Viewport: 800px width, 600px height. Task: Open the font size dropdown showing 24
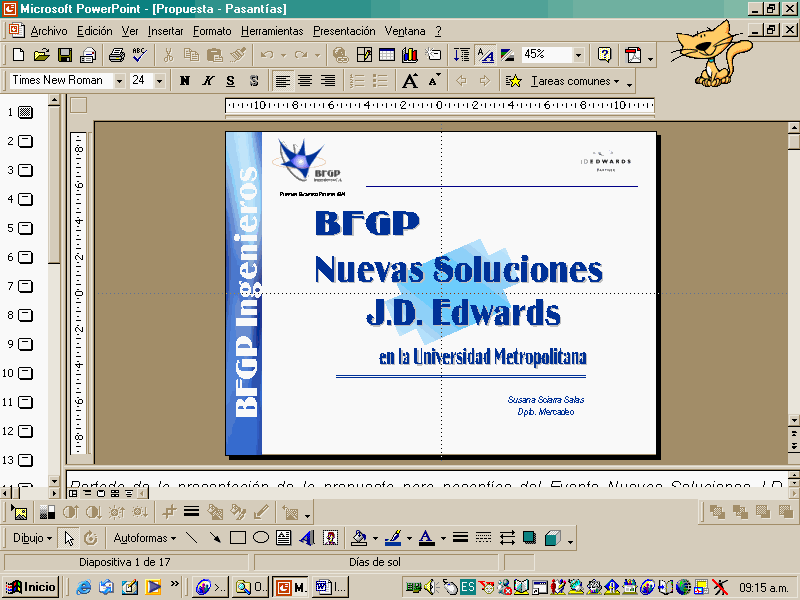160,81
